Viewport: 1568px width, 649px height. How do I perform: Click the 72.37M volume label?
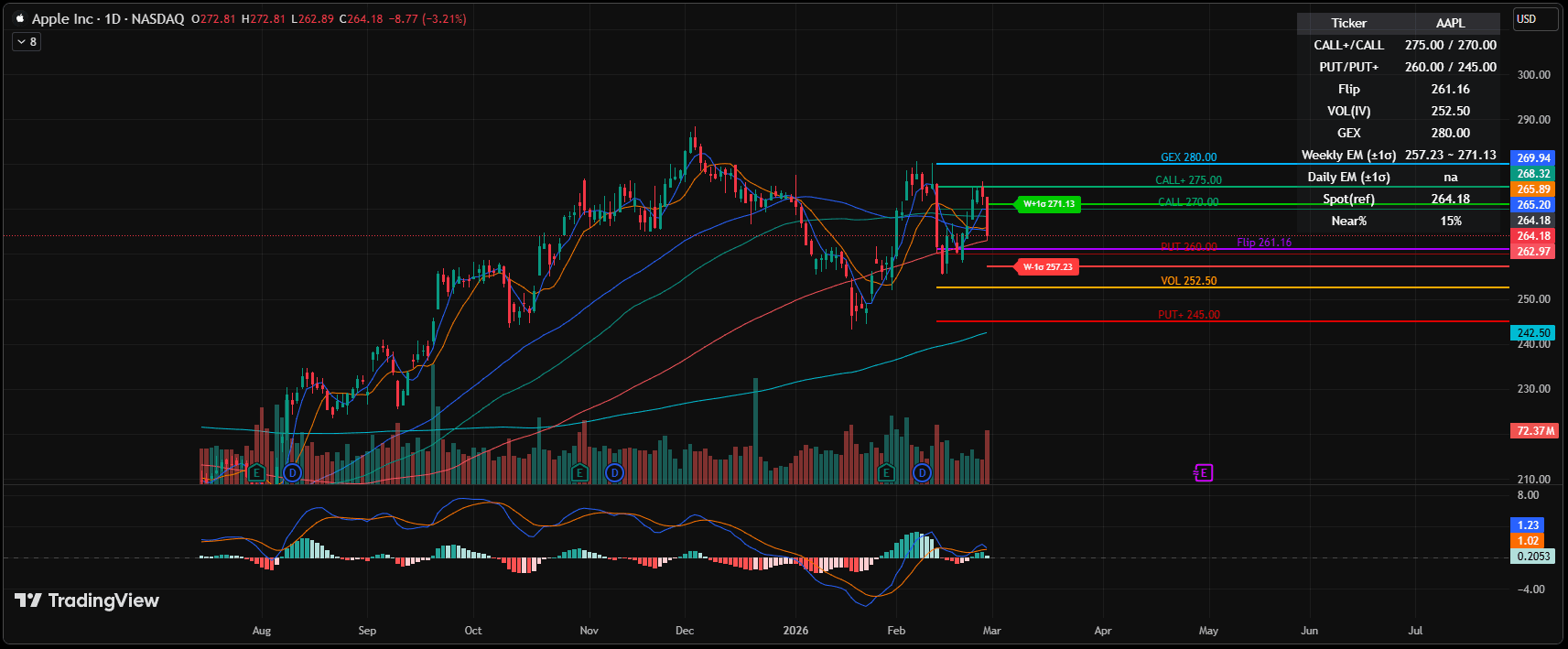point(1533,430)
